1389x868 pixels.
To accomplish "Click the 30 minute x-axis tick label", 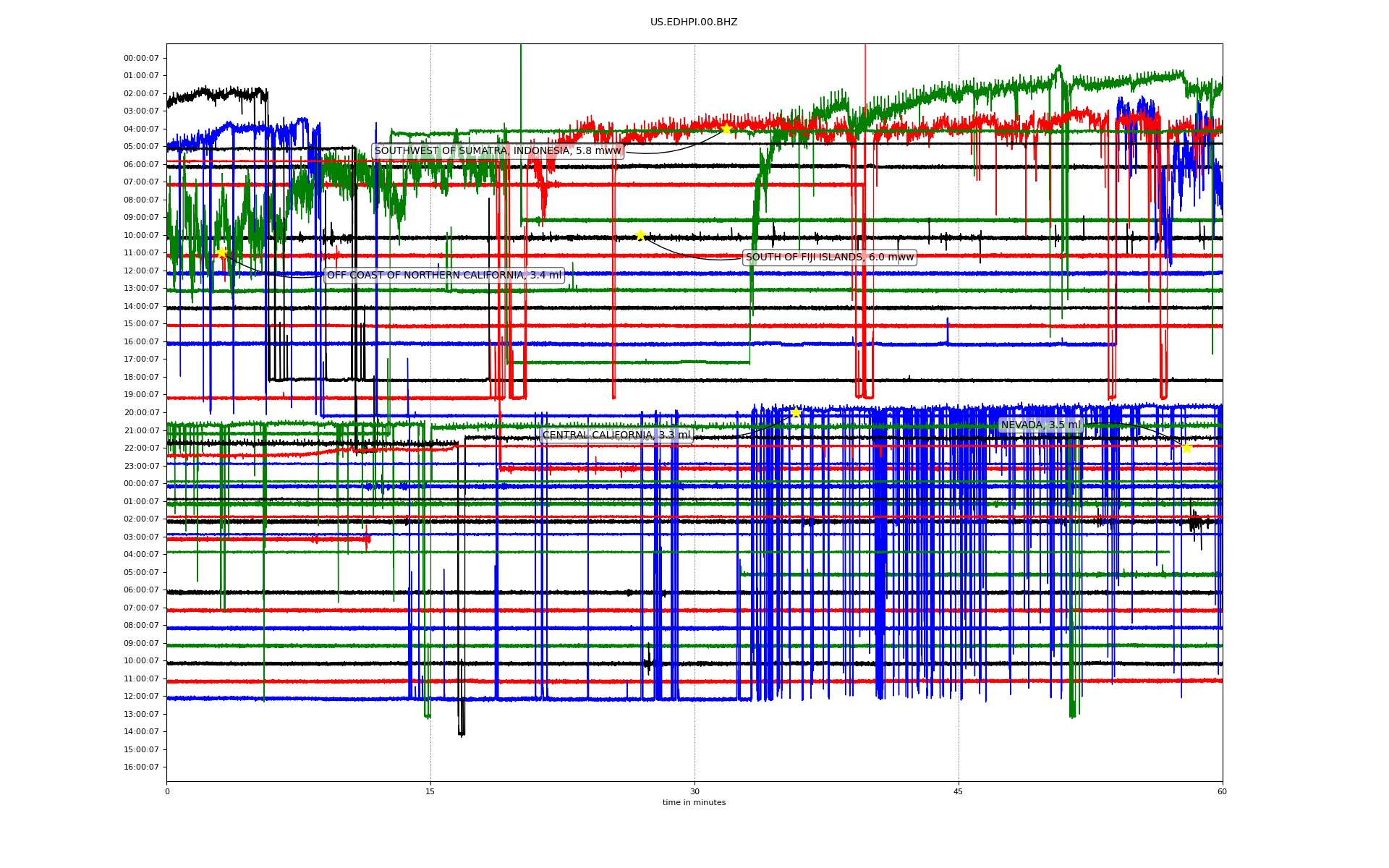I will [694, 791].
